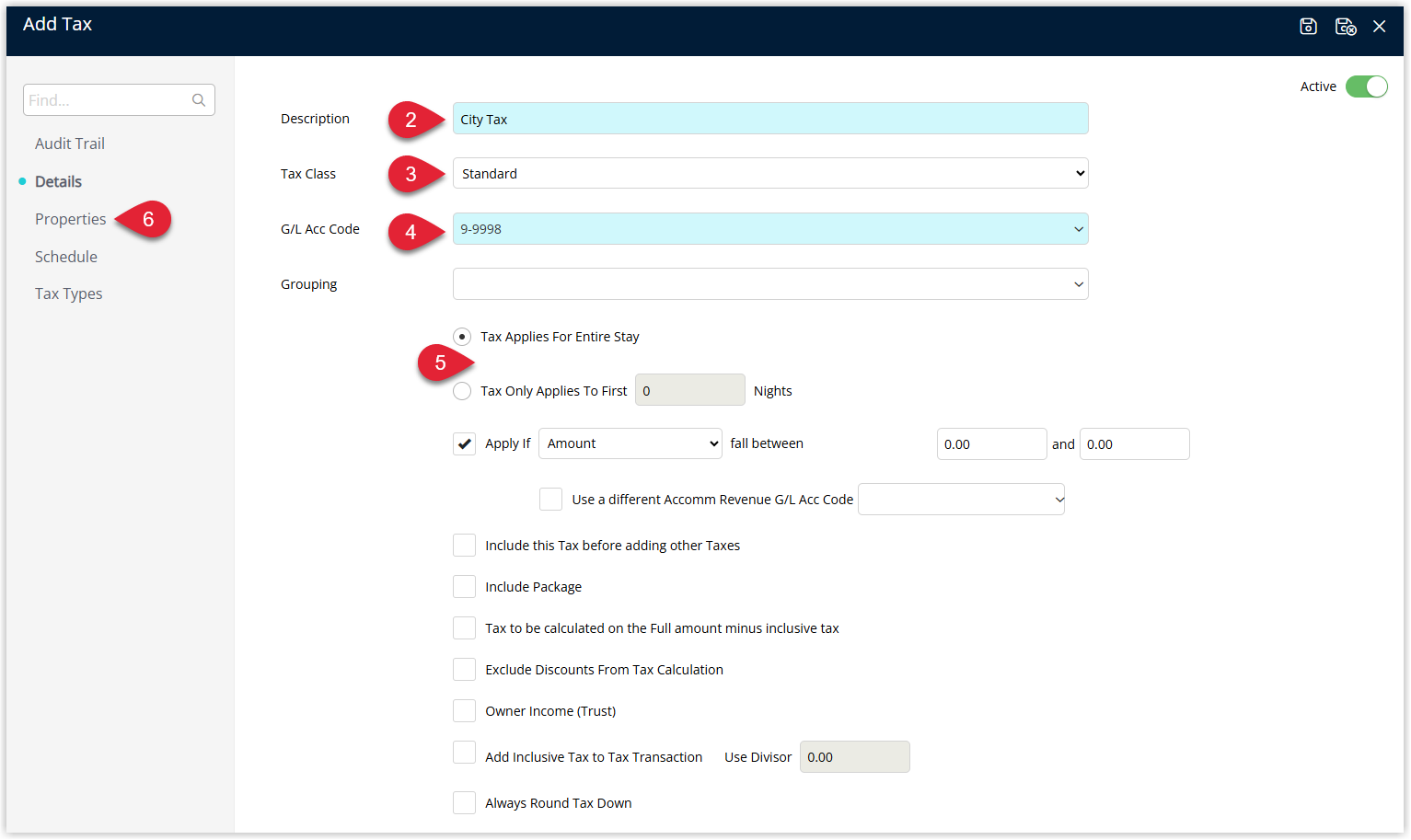Open the Grouping dropdown

coord(770,284)
